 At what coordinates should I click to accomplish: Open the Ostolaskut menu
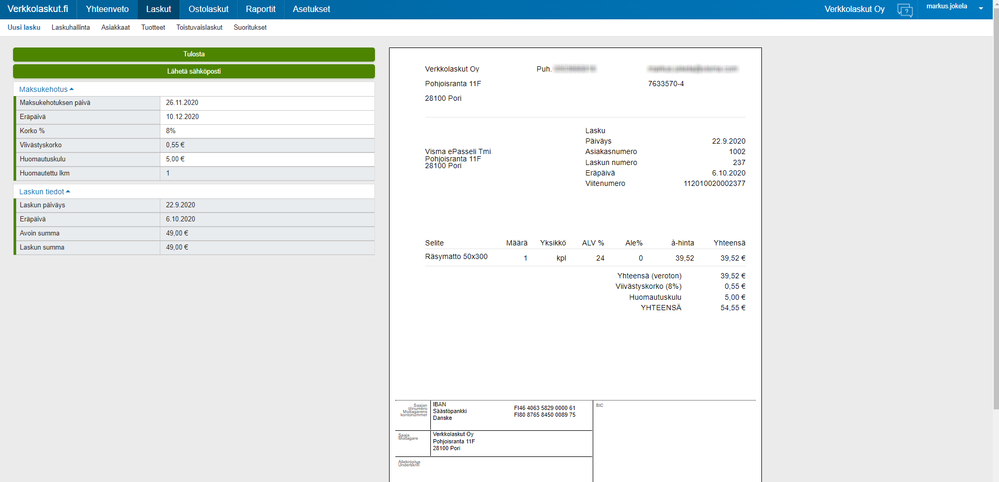pyautogui.click(x=208, y=10)
